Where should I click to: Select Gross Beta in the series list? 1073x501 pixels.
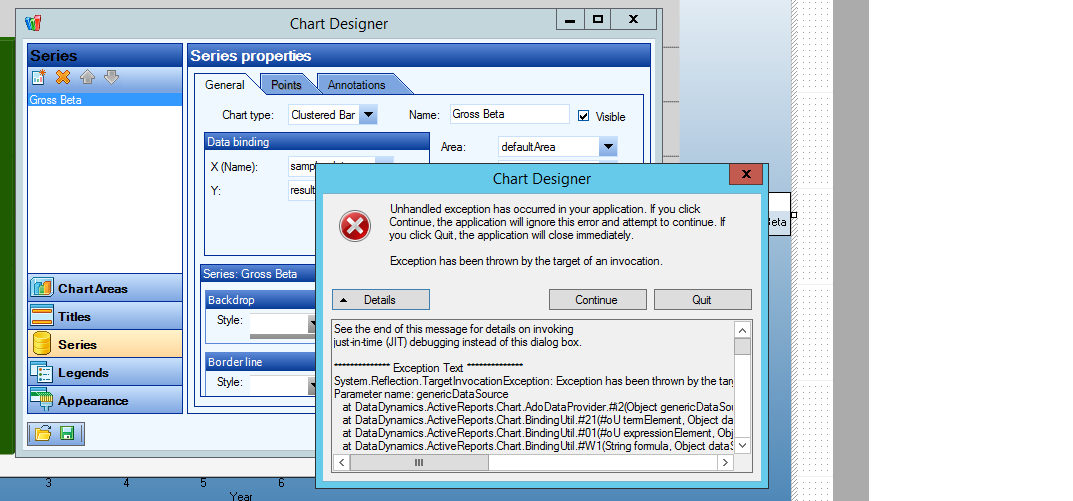(x=105, y=100)
